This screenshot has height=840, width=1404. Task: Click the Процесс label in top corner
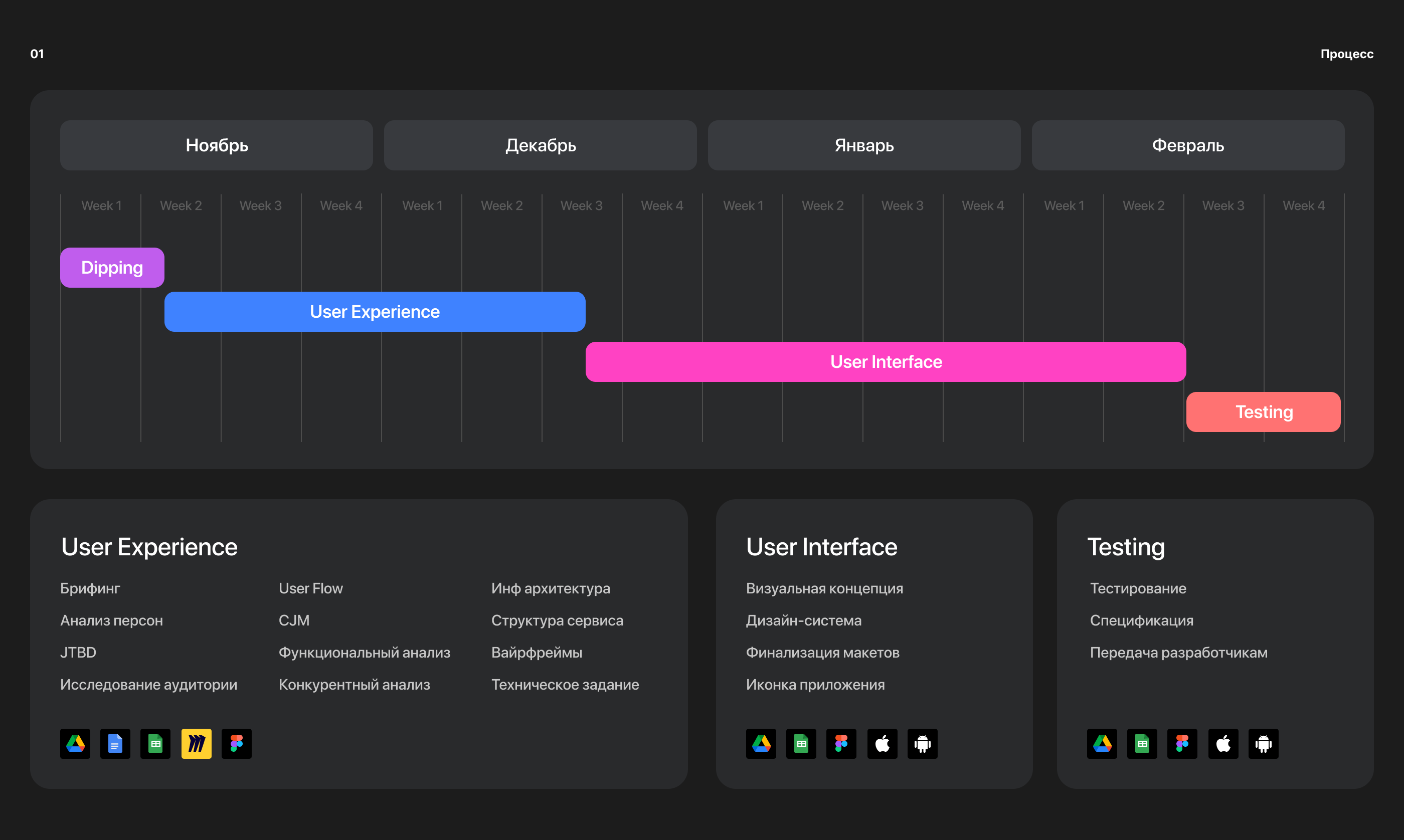1347,54
